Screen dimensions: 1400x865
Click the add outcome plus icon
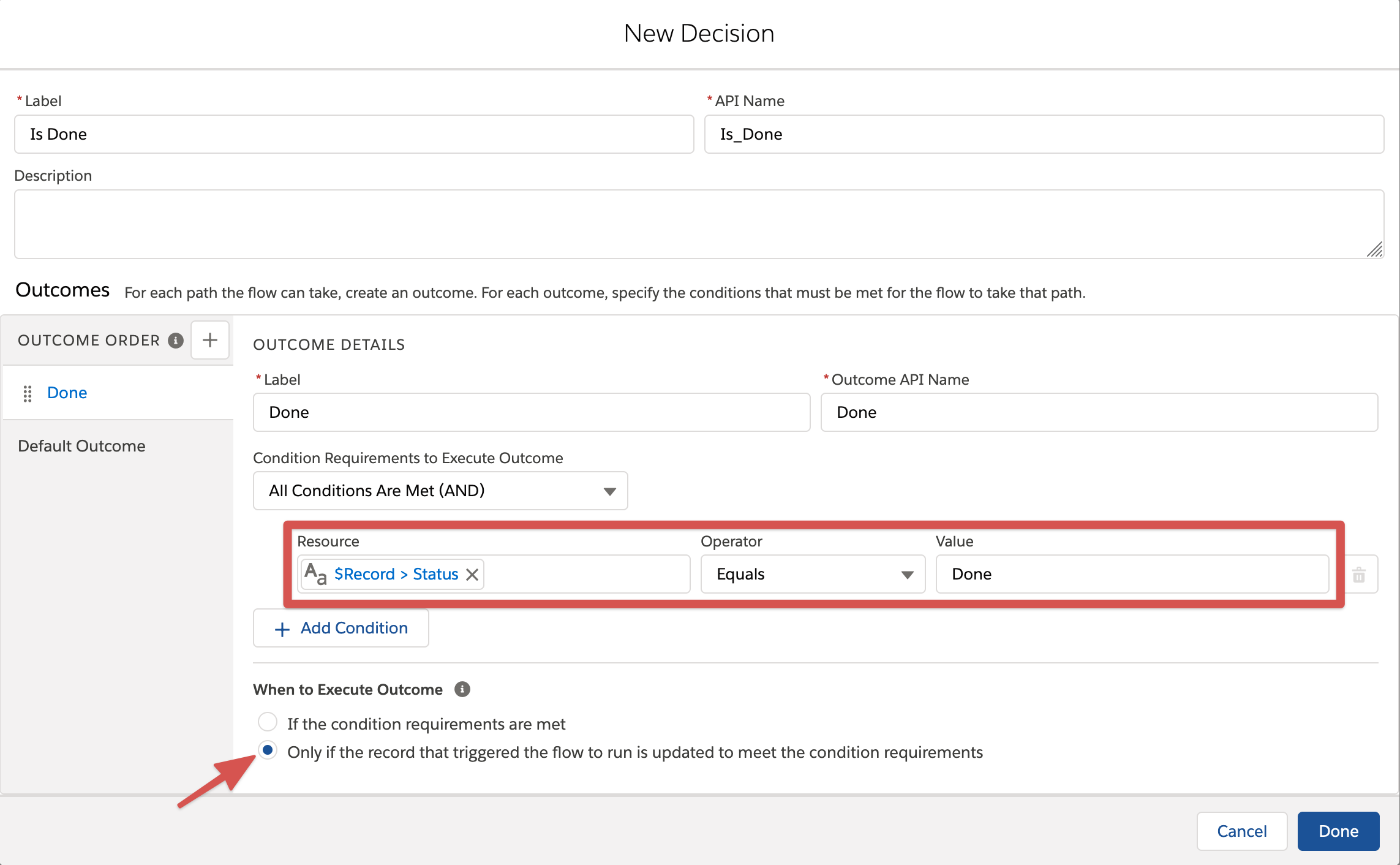pos(209,340)
